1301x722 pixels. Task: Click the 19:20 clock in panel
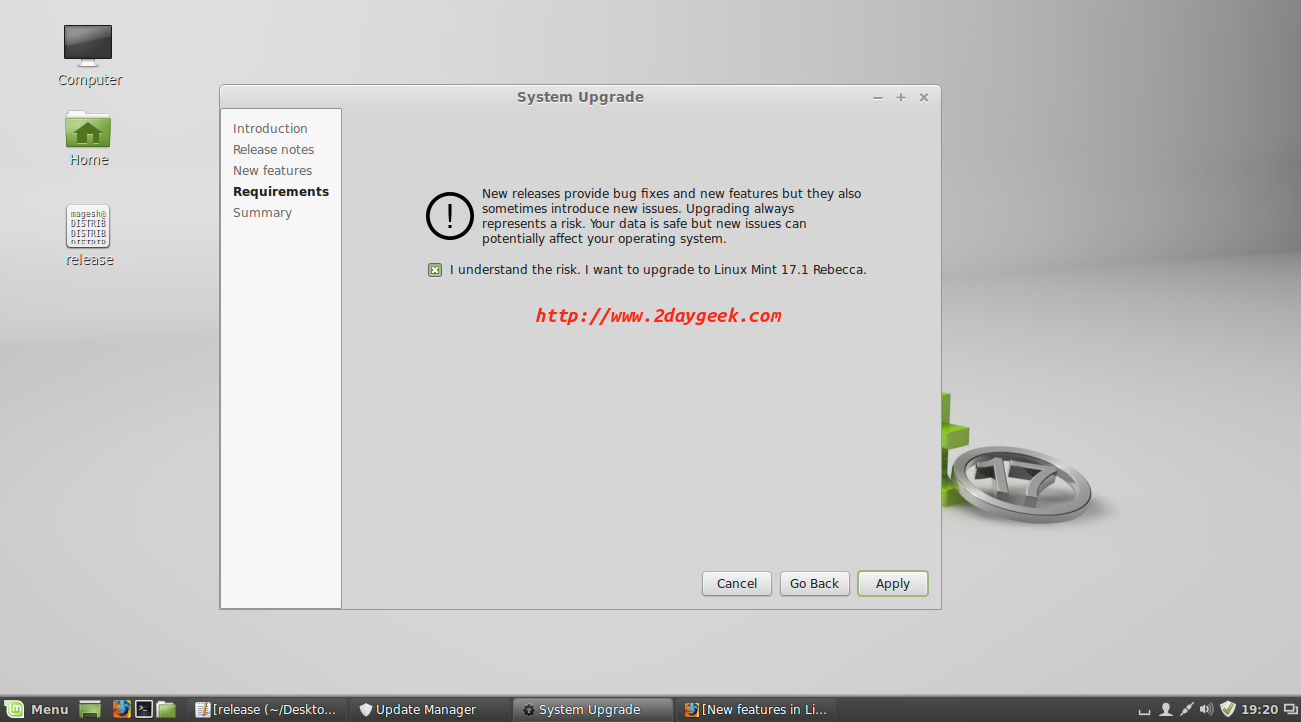pos(1259,710)
